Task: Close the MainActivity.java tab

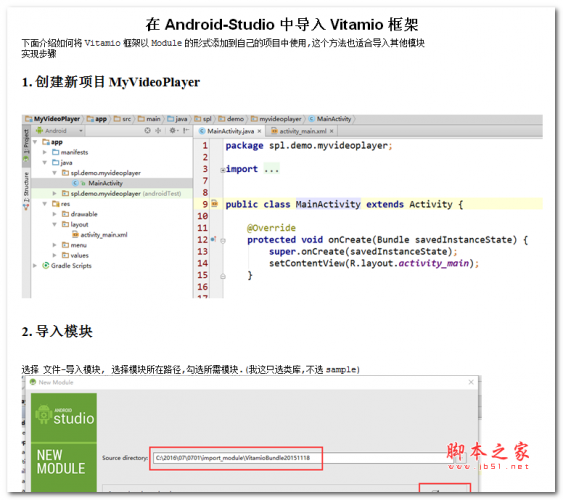Action: point(259,131)
